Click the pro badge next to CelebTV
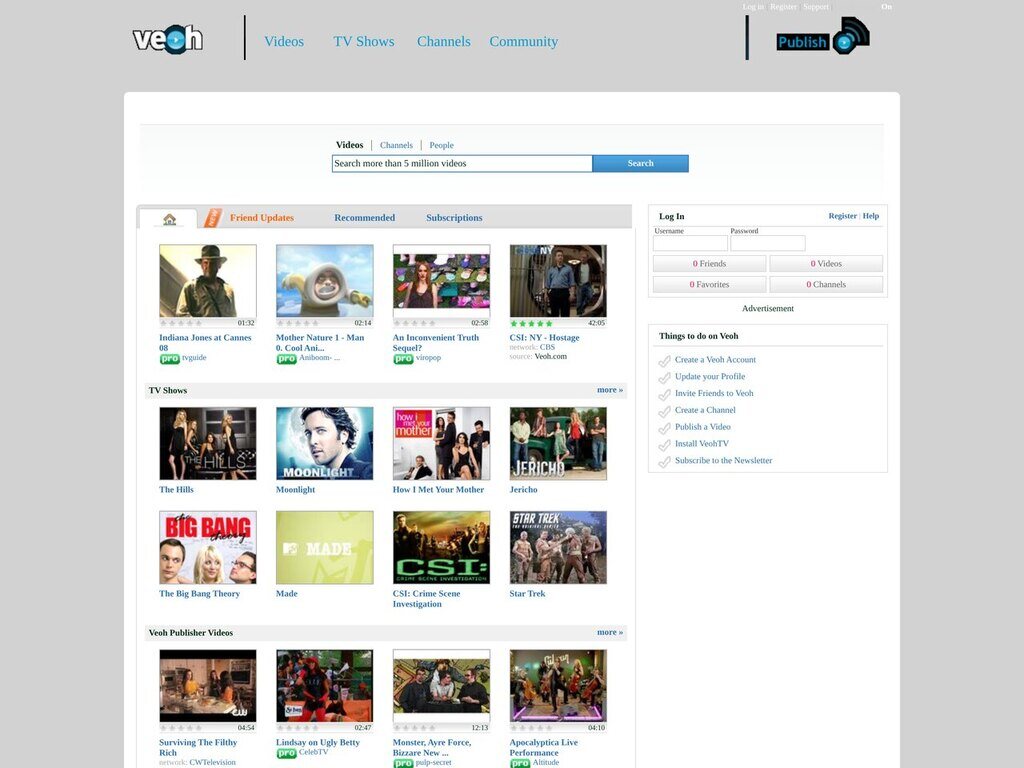The image size is (1024, 768). point(286,753)
